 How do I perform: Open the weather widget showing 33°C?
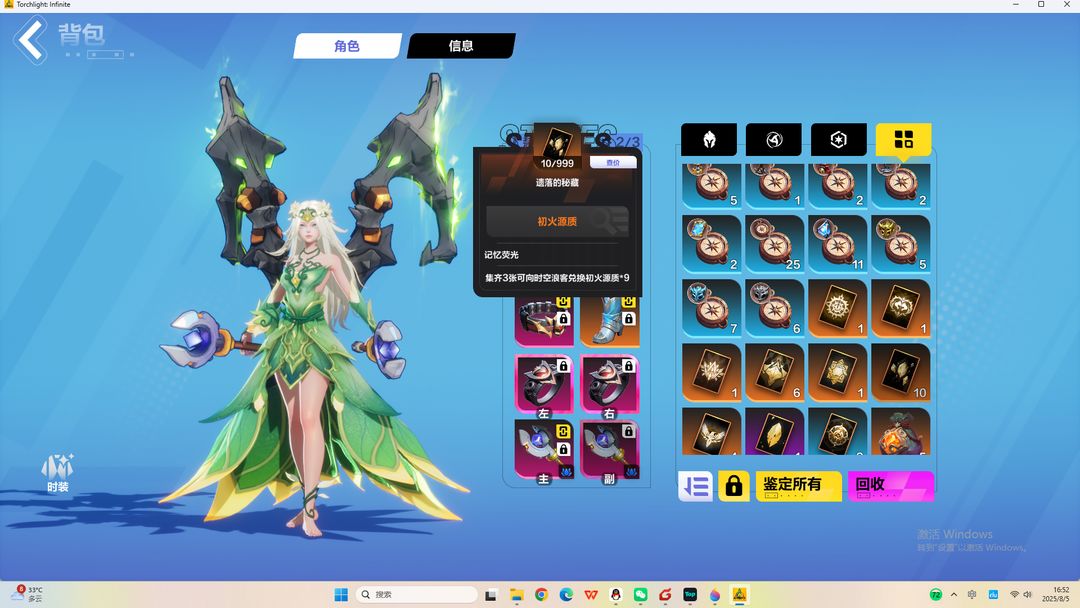(x=28, y=594)
